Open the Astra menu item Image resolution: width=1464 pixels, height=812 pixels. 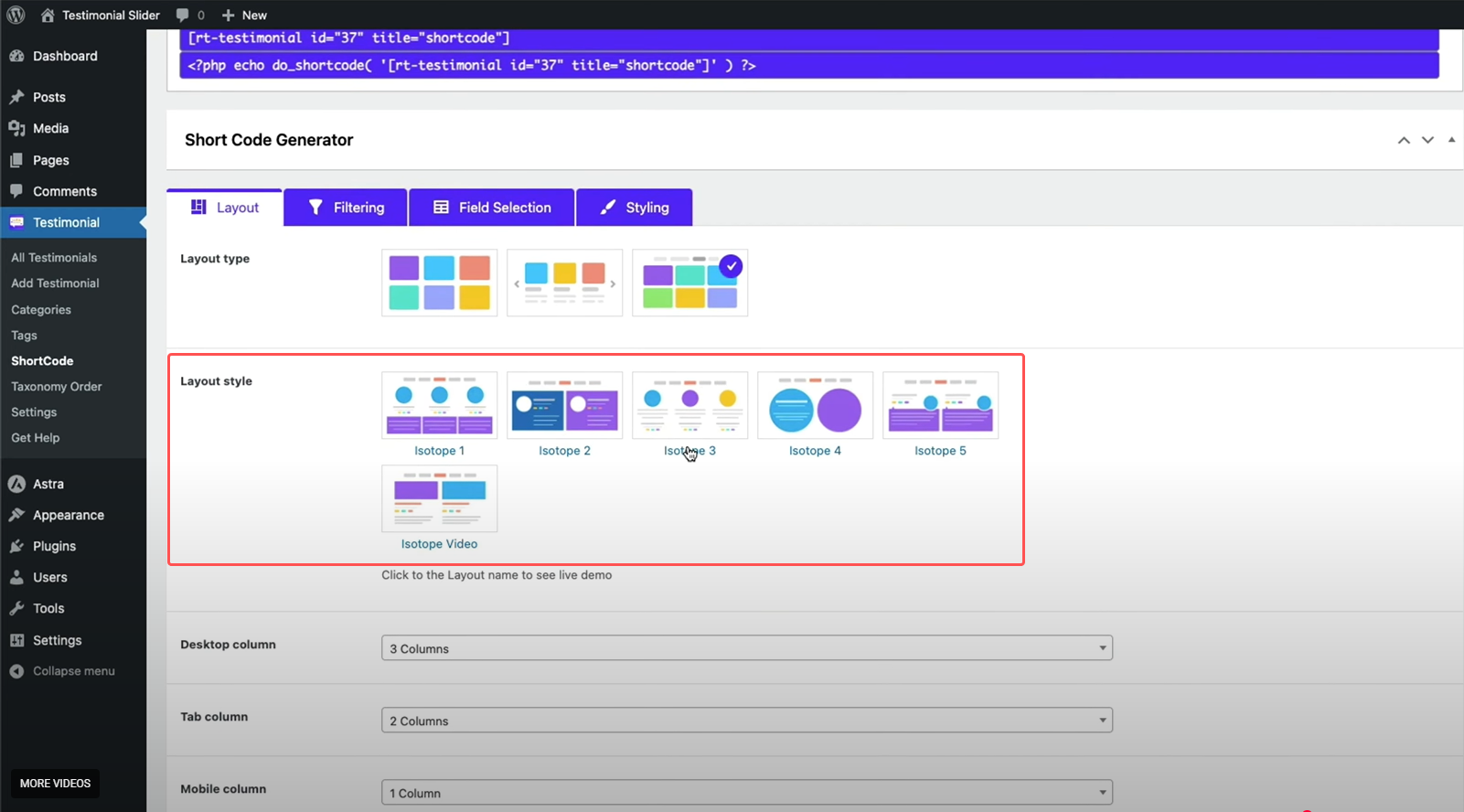(x=48, y=484)
